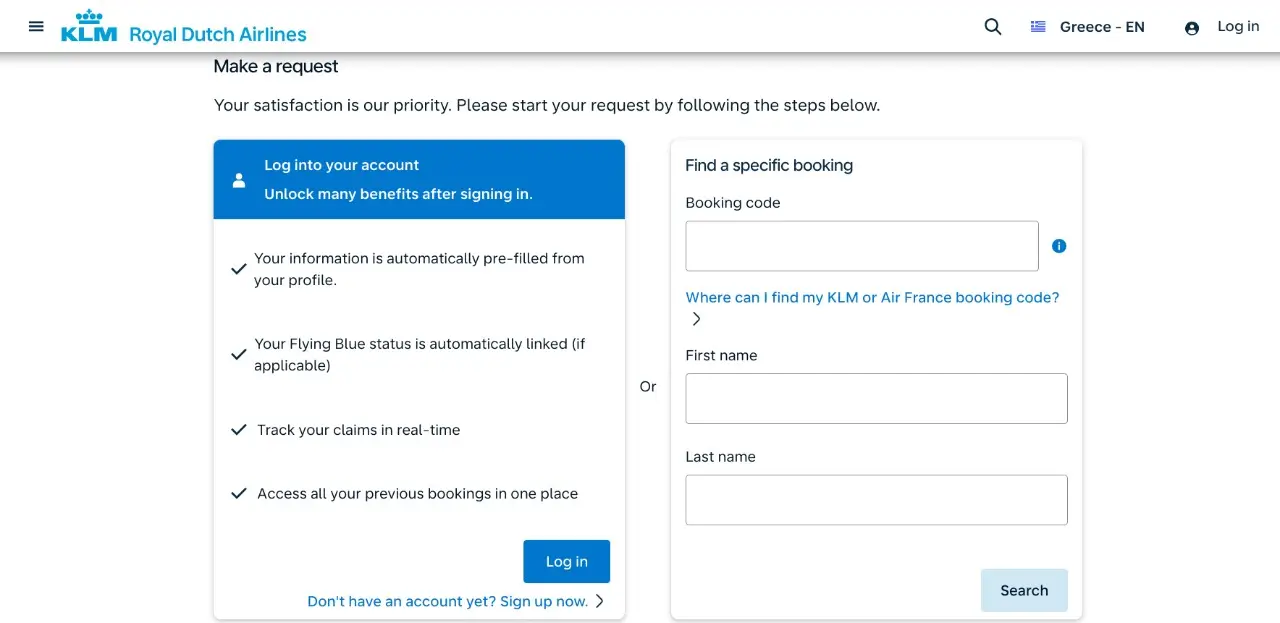Click the profile avatar icon in header
1280x623 pixels.
pyautogui.click(x=1192, y=28)
